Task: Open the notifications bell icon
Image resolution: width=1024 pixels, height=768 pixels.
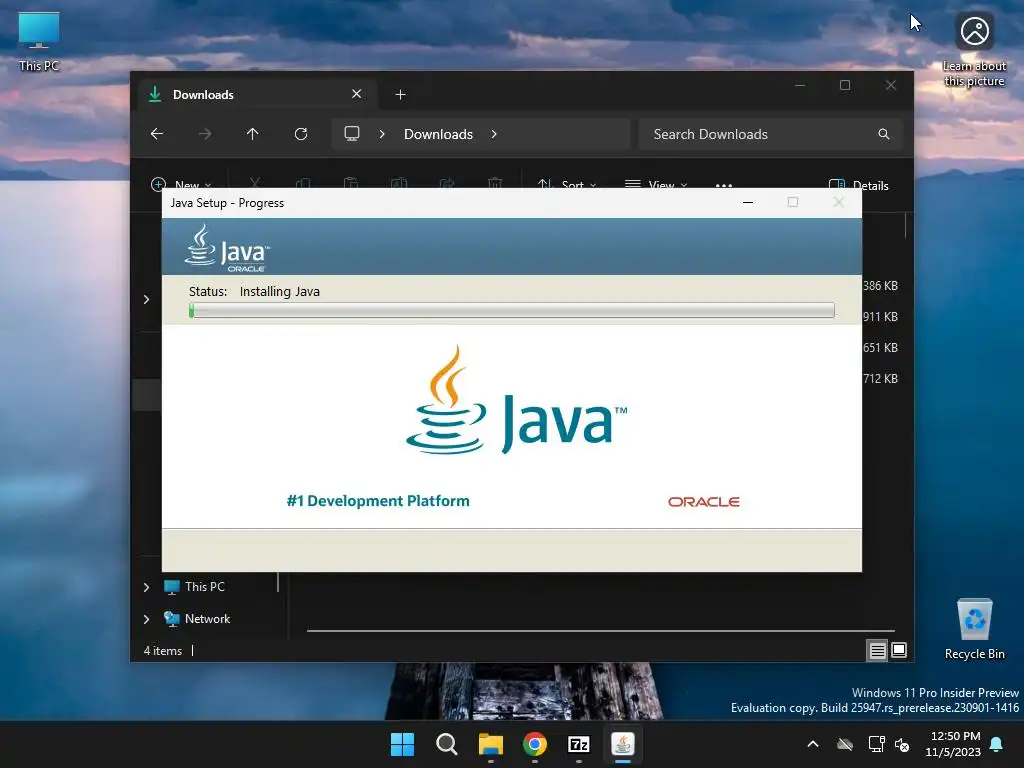Action: coord(997,744)
